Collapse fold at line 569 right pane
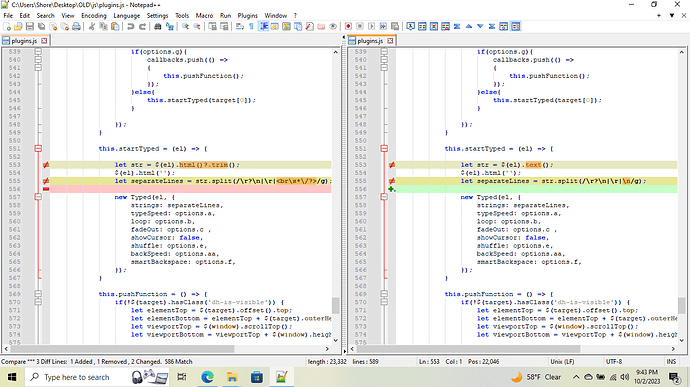 point(384,294)
